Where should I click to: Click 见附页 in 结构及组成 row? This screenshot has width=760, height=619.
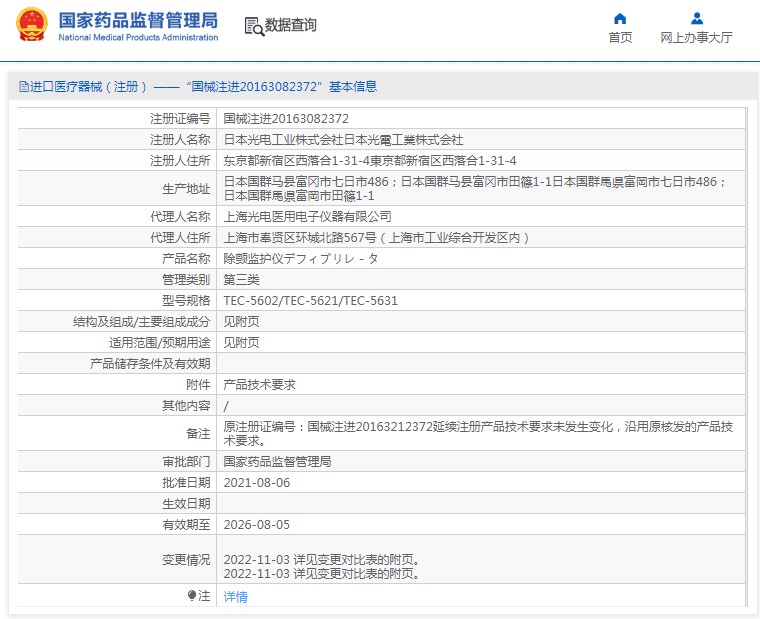[241, 321]
